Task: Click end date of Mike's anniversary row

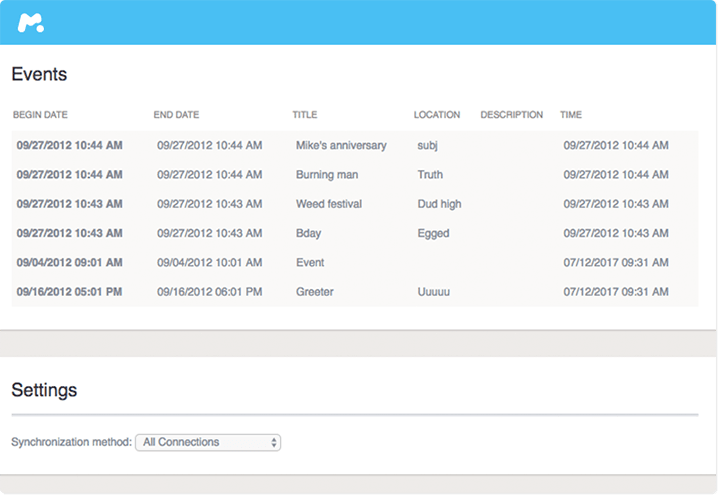Action: click(210, 146)
